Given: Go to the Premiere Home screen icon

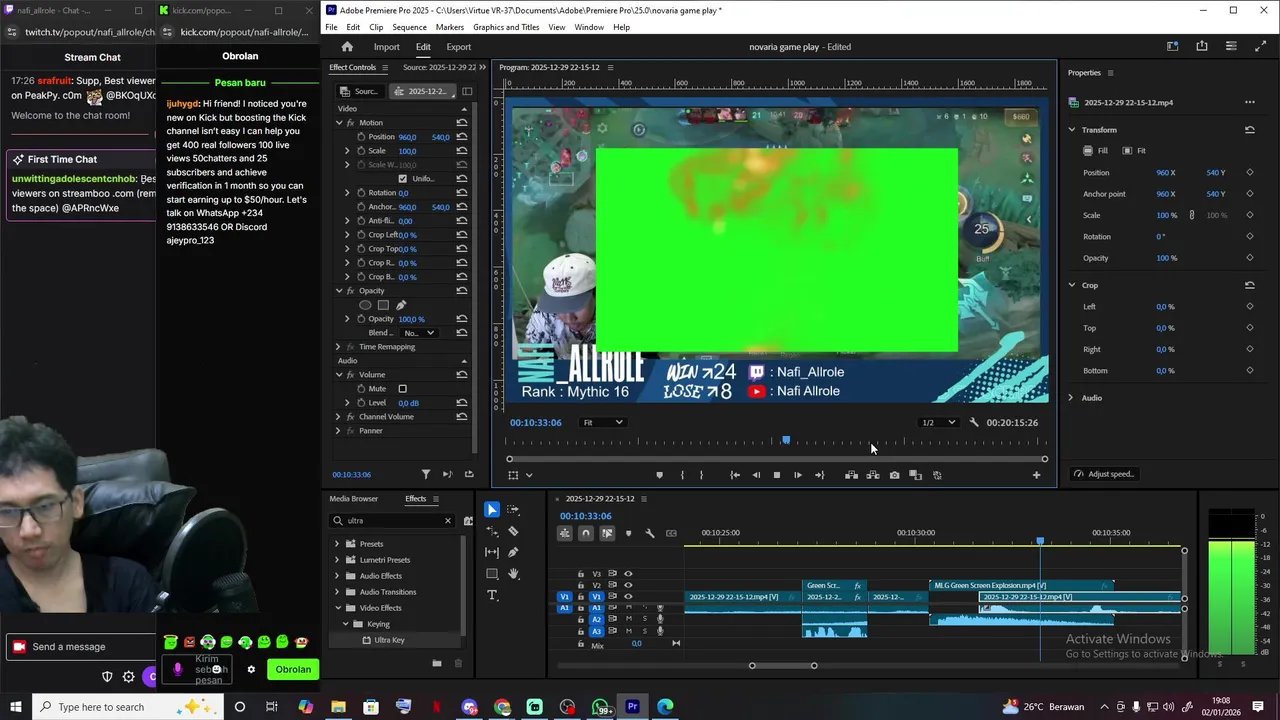Looking at the screenshot, I should [x=347, y=47].
